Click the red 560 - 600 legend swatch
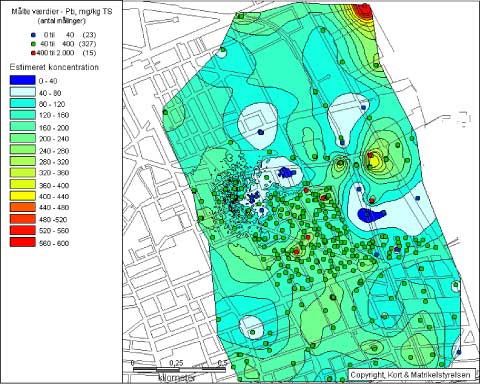 click(x=22, y=242)
